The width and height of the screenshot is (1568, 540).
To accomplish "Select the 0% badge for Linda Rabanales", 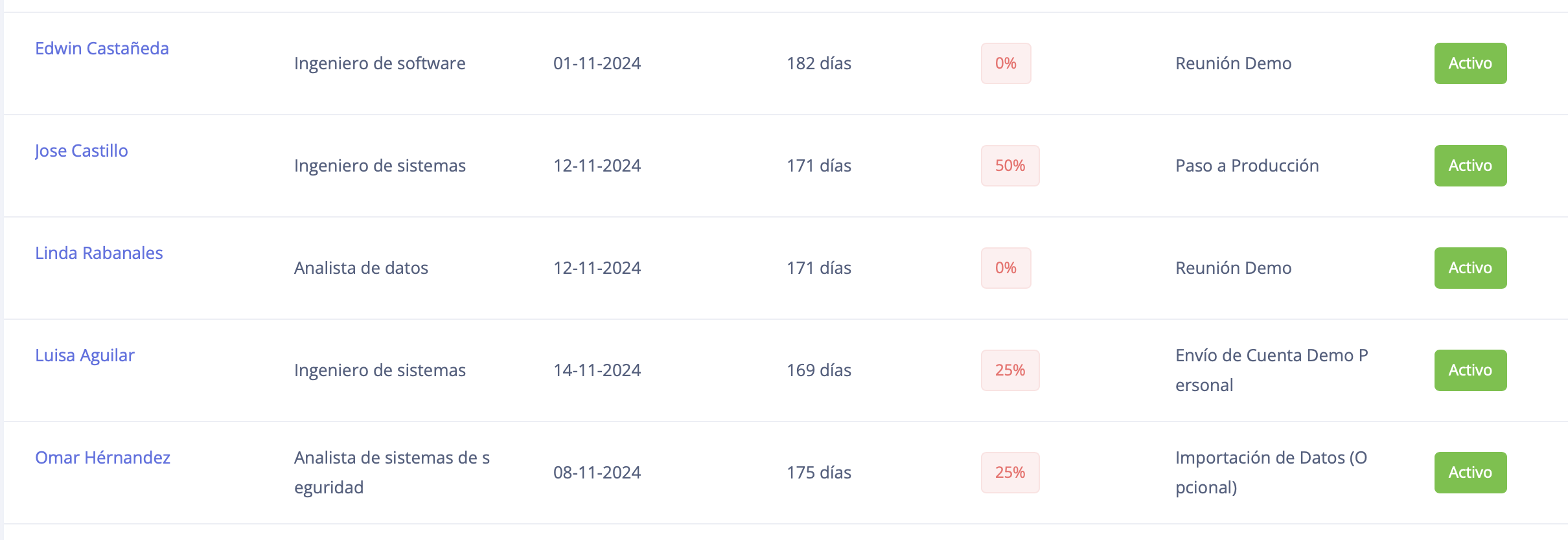I will click(x=1006, y=268).
